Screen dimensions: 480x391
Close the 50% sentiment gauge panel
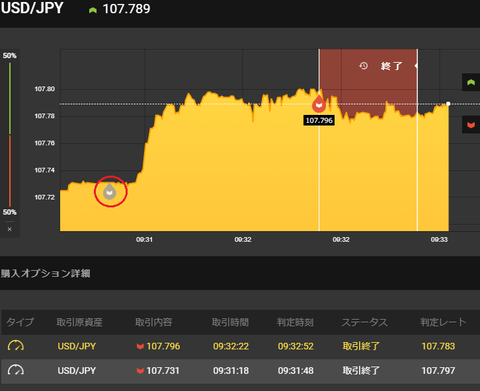(10, 229)
